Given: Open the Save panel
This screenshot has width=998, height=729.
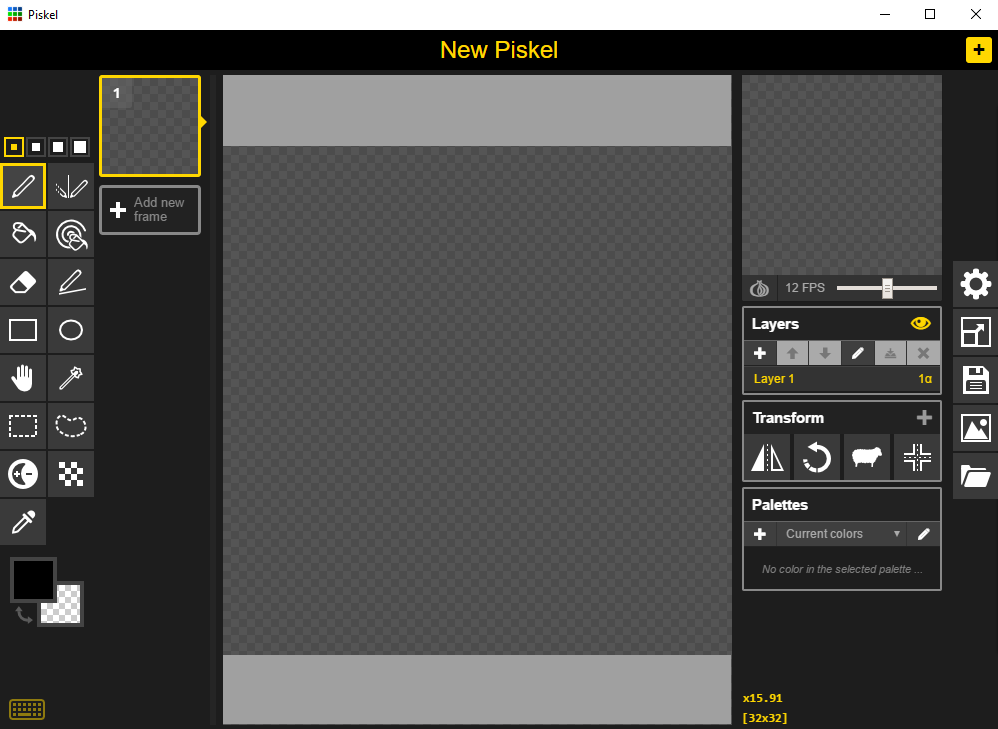Looking at the screenshot, I should 976,380.
